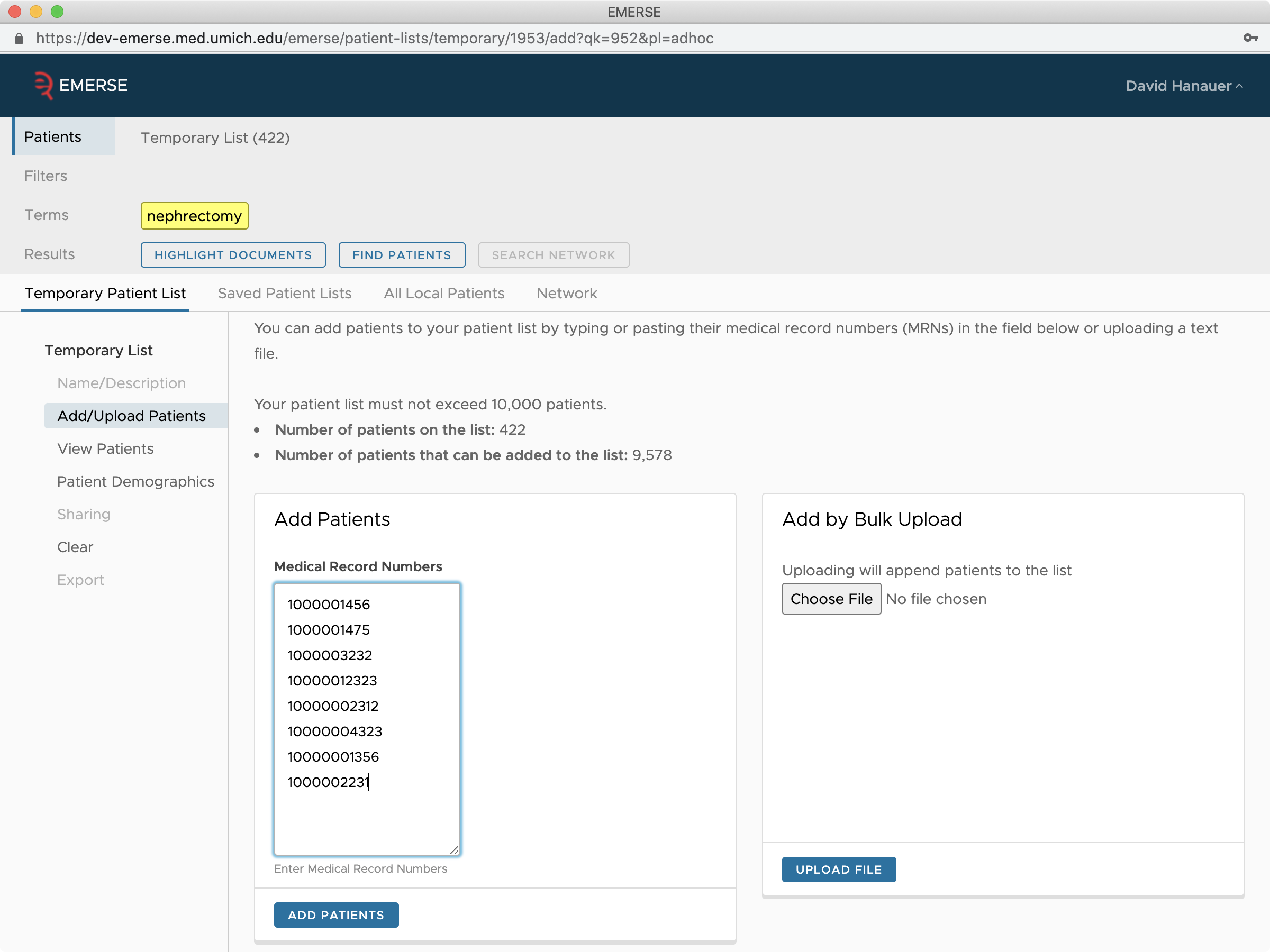The image size is (1270, 952).
Task: Switch to All Local Patients tab
Action: (x=444, y=293)
